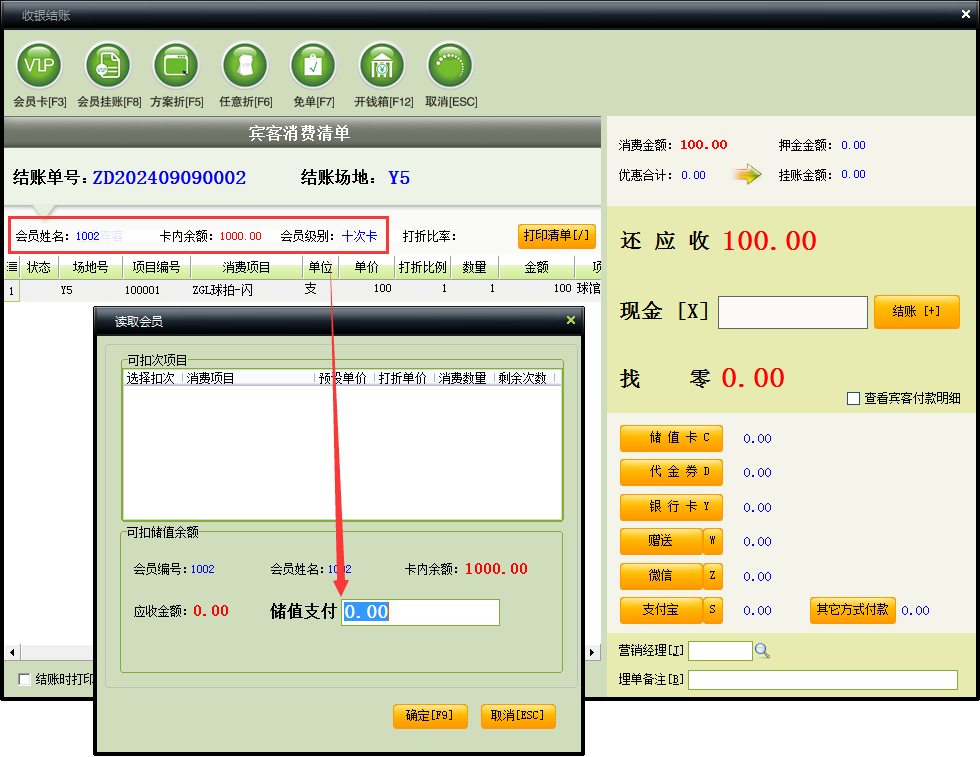Click 会员编号 value 1002 in dialog
Viewport: 980px width, 757px height.
(x=202, y=569)
